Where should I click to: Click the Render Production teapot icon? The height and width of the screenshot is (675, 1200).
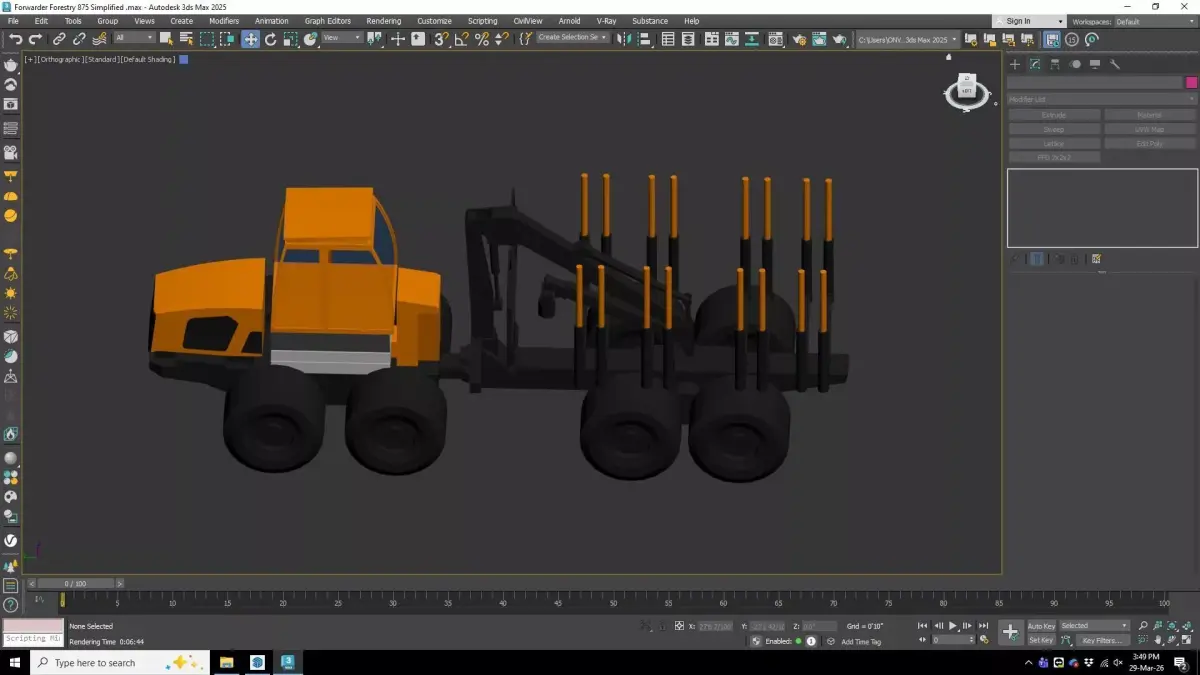pyautogui.click(x=840, y=39)
